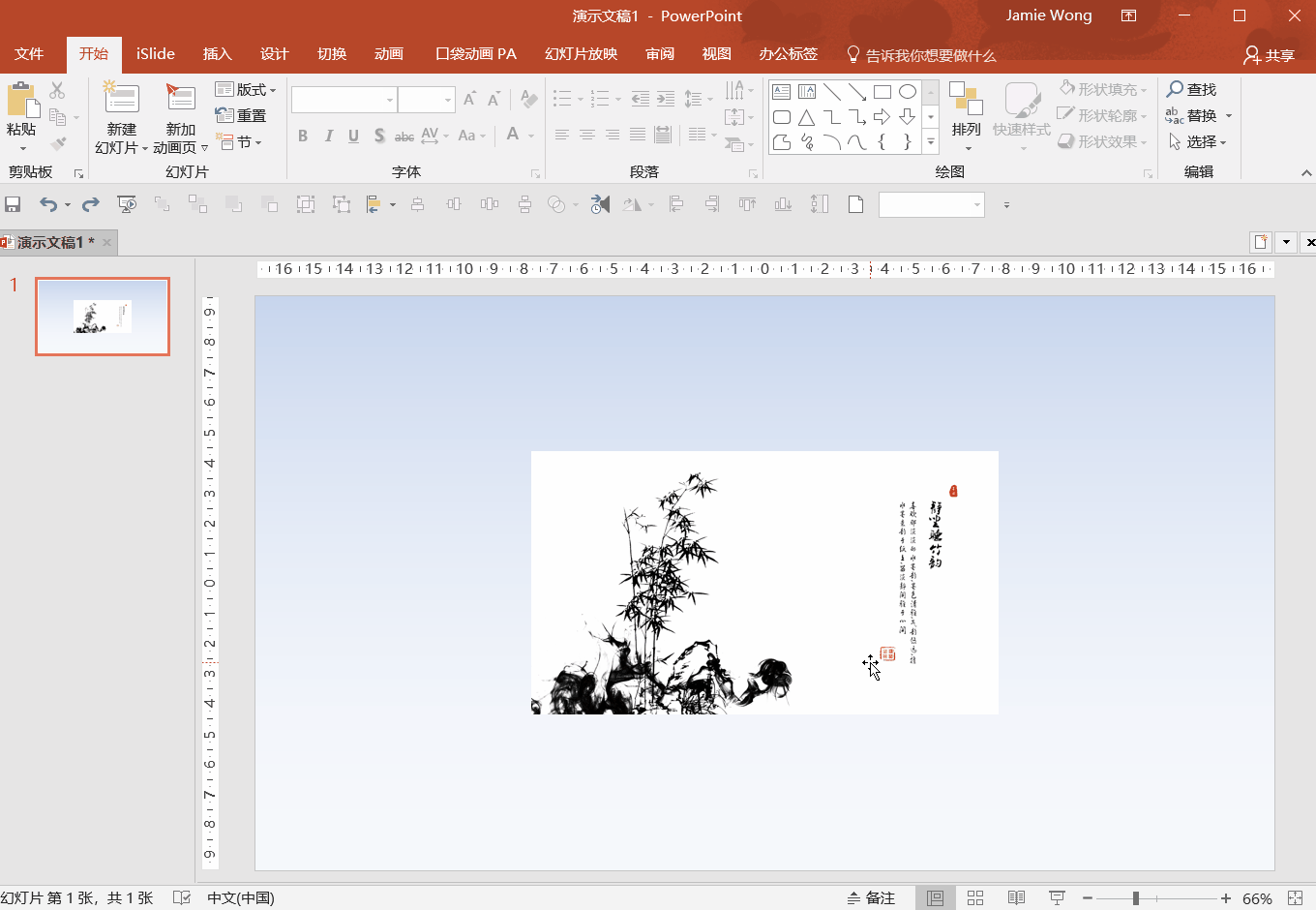Screen dimensions: 1316x910
Task: Toggle Strikethrough (abc) formatting
Action: (404, 136)
